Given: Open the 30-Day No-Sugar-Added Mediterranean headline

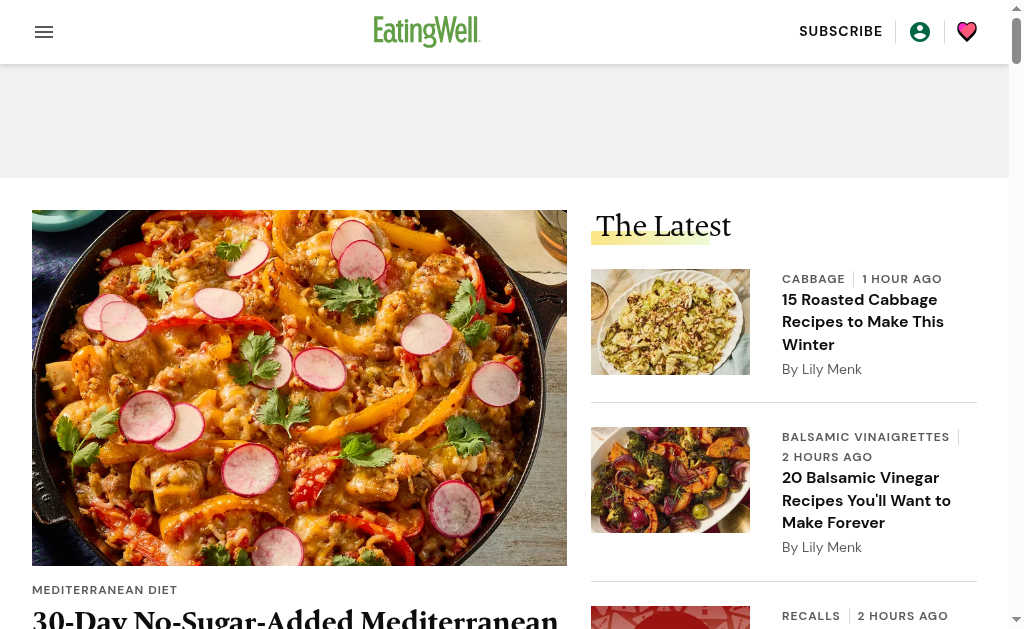Looking at the screenshot, I should click(x=295, y=619).
